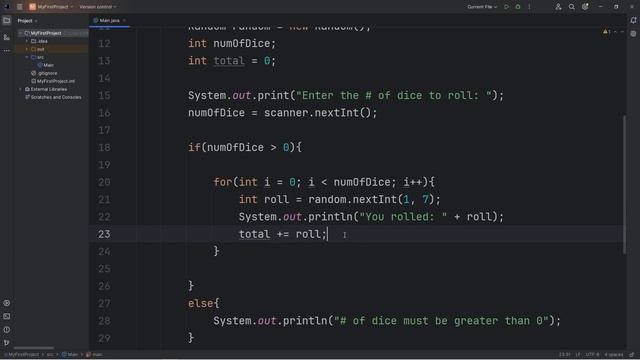Click gutter at line 18

click(x=104, y=147)
